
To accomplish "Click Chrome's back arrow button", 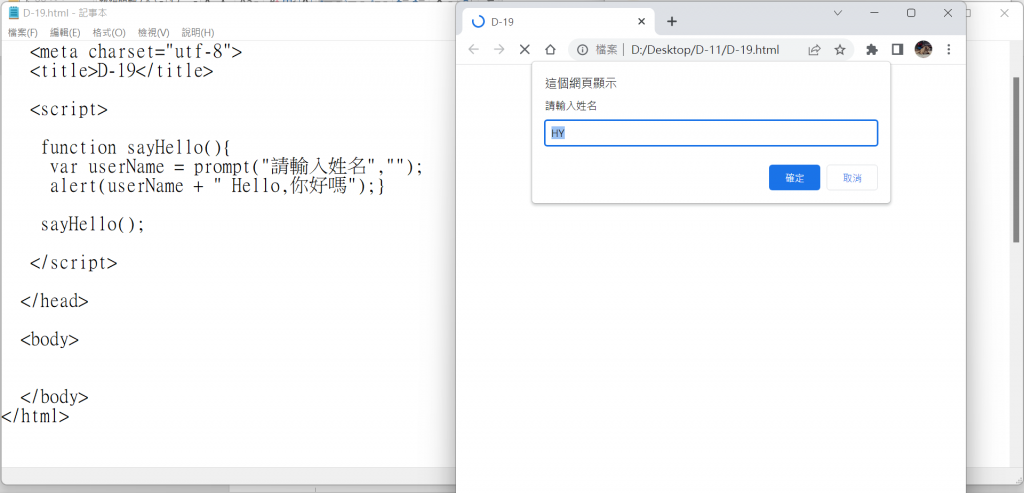I will 474,50.
